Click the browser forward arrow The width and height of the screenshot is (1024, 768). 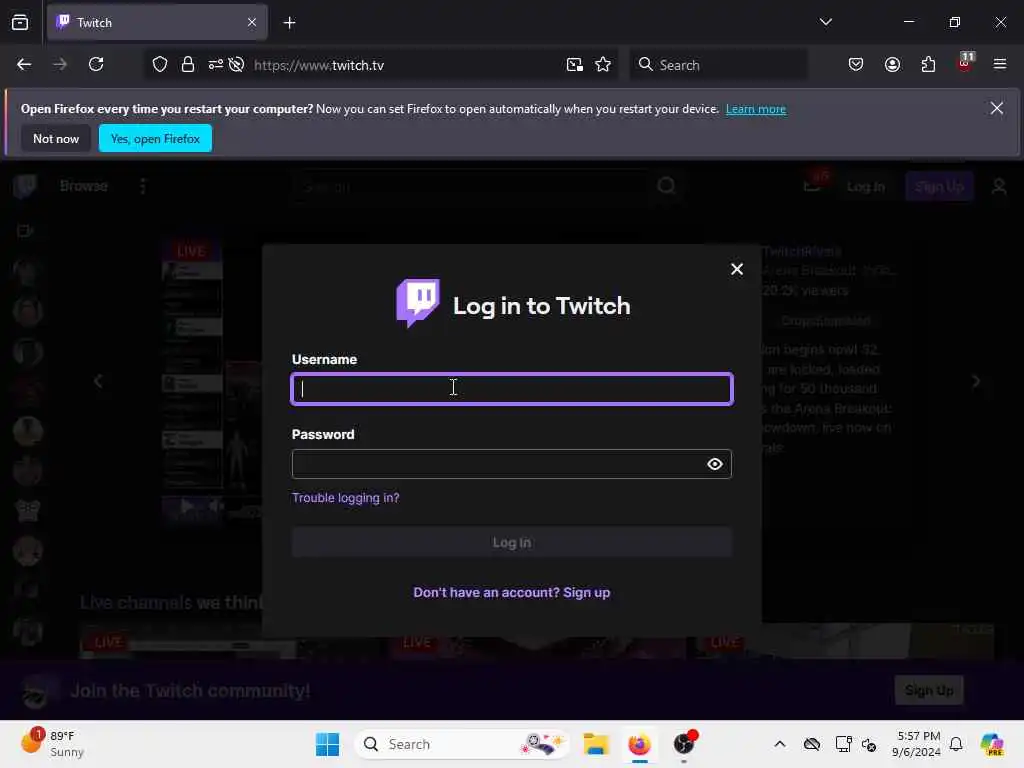[x=60, y=65]
